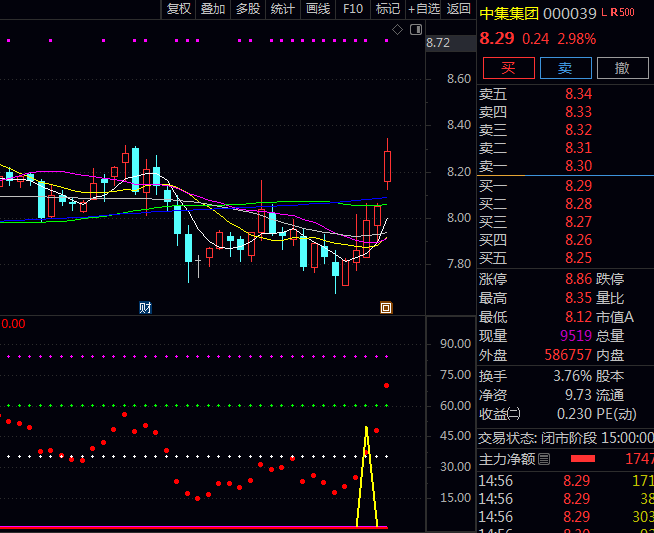Select the 画线 drawing tool
Viewport: 654px width, 533px height.
point(318,9)
